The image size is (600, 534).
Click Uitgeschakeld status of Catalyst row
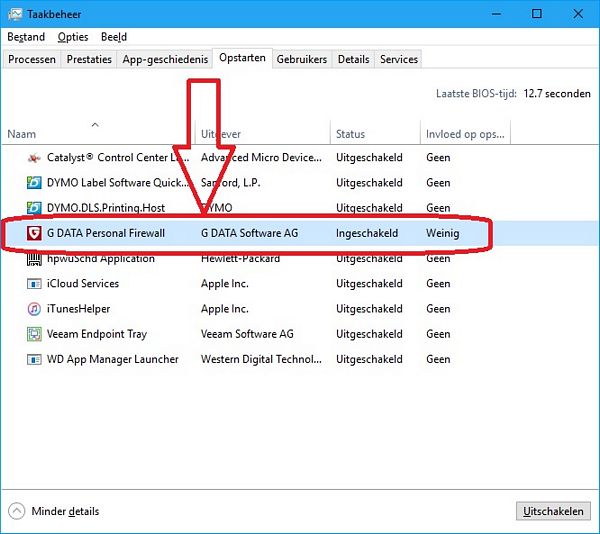click(x=369, y=157)
